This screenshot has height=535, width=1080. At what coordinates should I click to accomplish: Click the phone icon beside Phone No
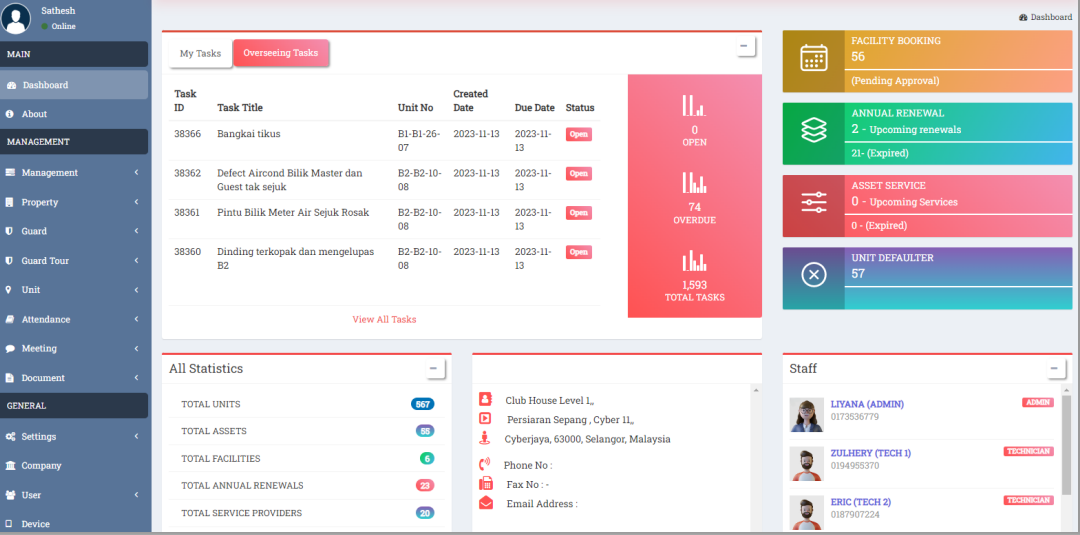coord(485,464)
